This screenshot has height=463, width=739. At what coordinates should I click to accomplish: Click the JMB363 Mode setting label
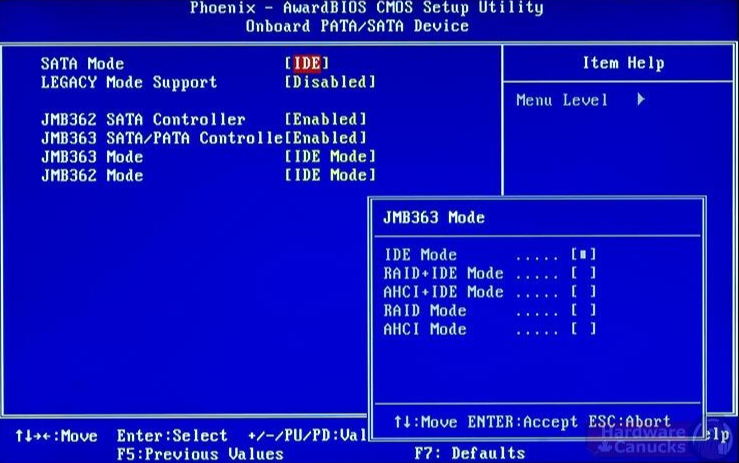click(92, 157)
